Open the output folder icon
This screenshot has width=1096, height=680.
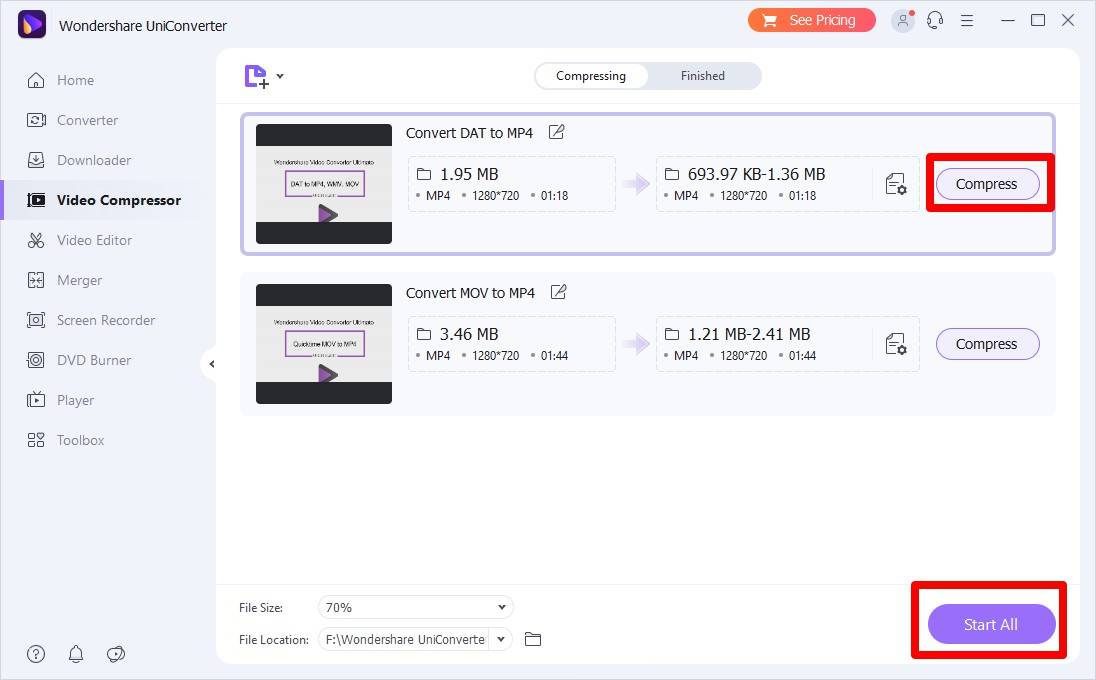point(533,639)
